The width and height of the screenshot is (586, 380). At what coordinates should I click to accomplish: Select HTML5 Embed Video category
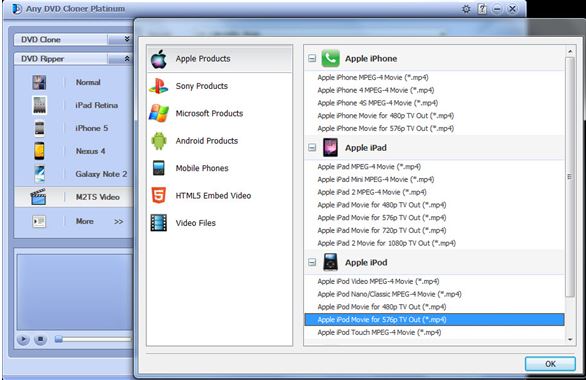[219, 195]
